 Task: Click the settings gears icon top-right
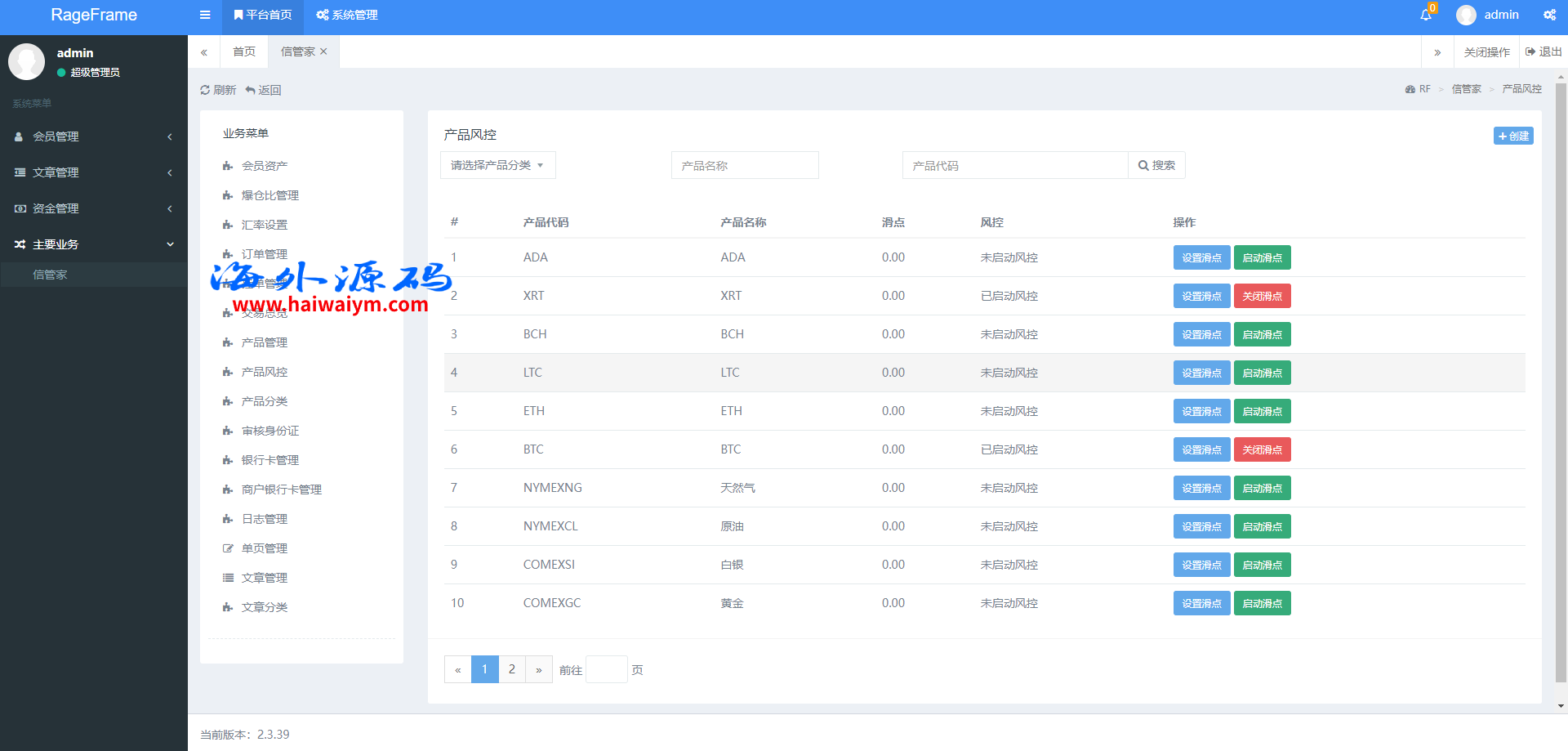(x=1549, y=15)
